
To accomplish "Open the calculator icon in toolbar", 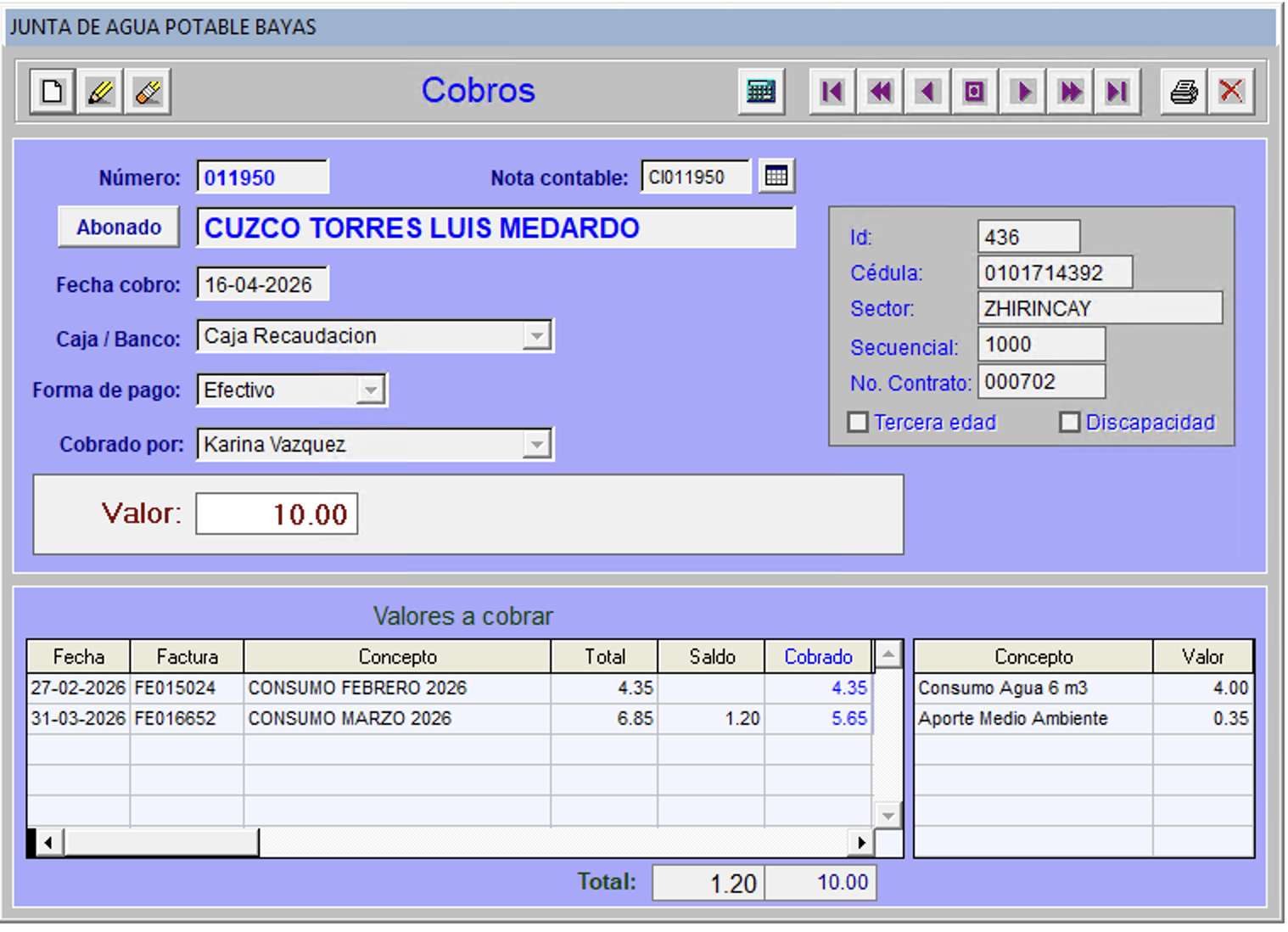I will point(760,91).
